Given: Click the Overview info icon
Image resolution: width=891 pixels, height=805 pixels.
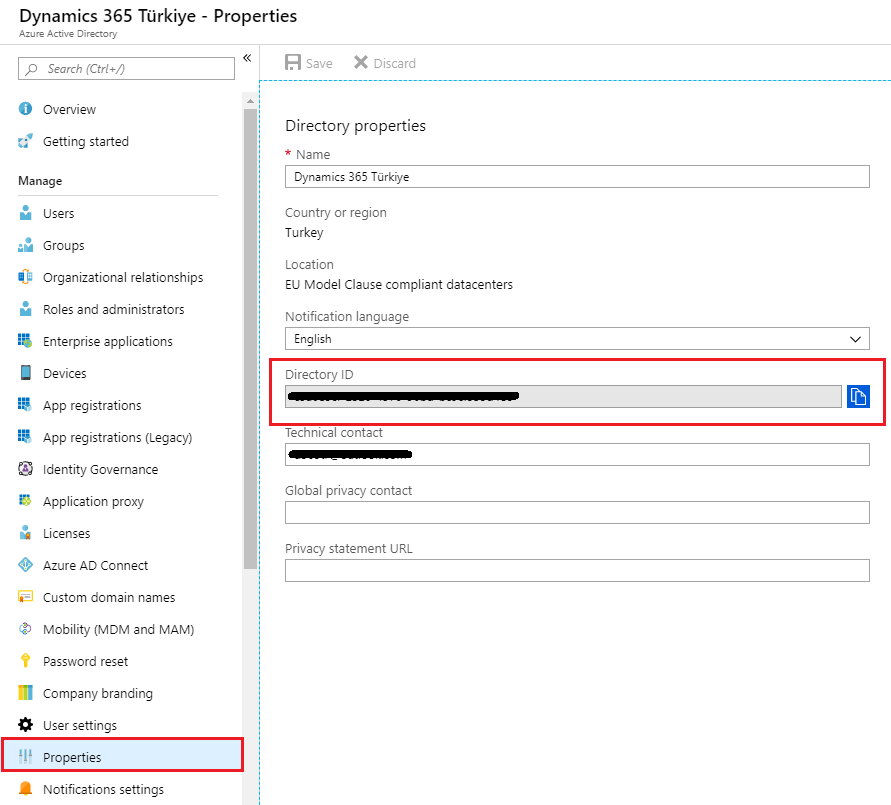Looking at the screenshot, I should pyautogui.click(x=26, y=109).
